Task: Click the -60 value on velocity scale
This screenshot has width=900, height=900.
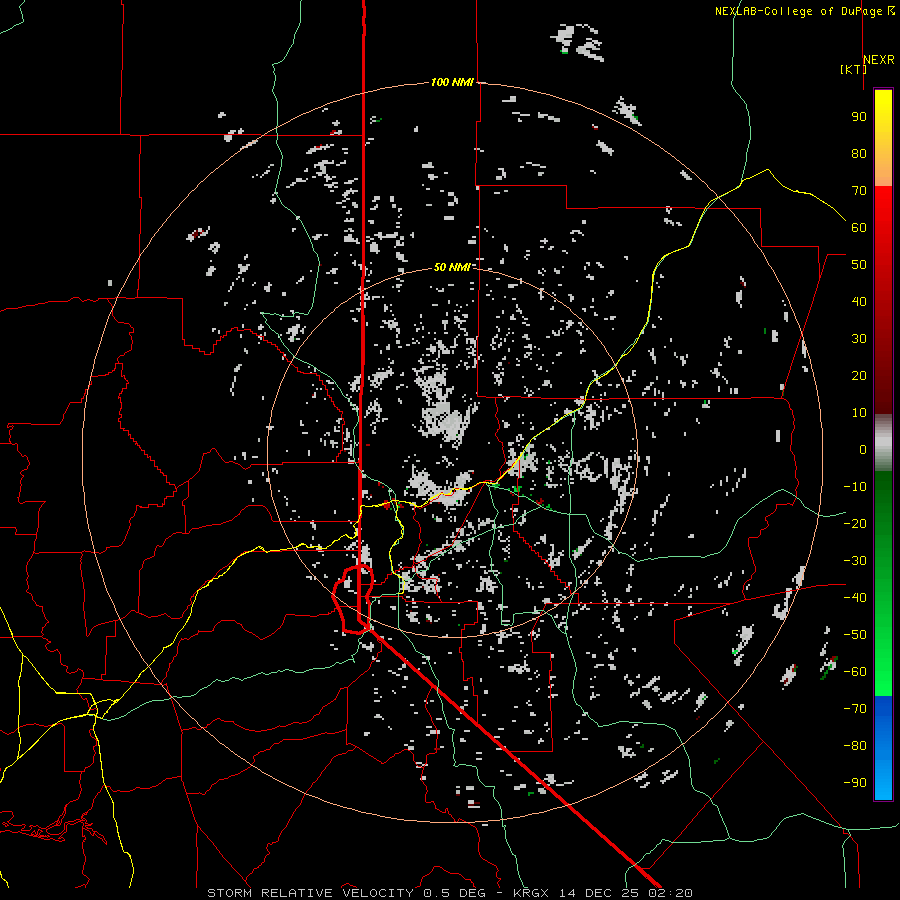Action: [855, 672]
